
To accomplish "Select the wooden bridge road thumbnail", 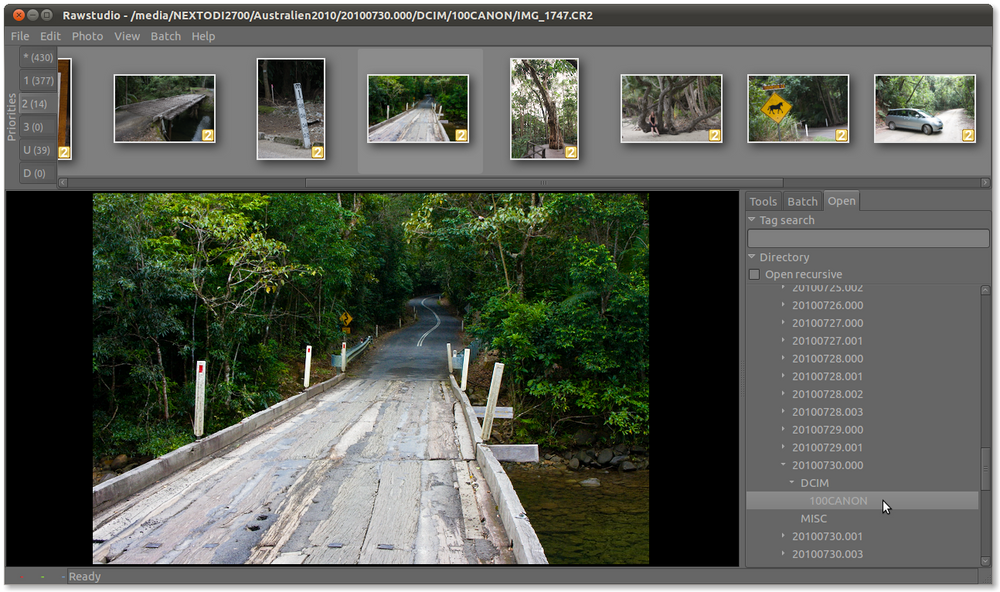I will 418,108.
